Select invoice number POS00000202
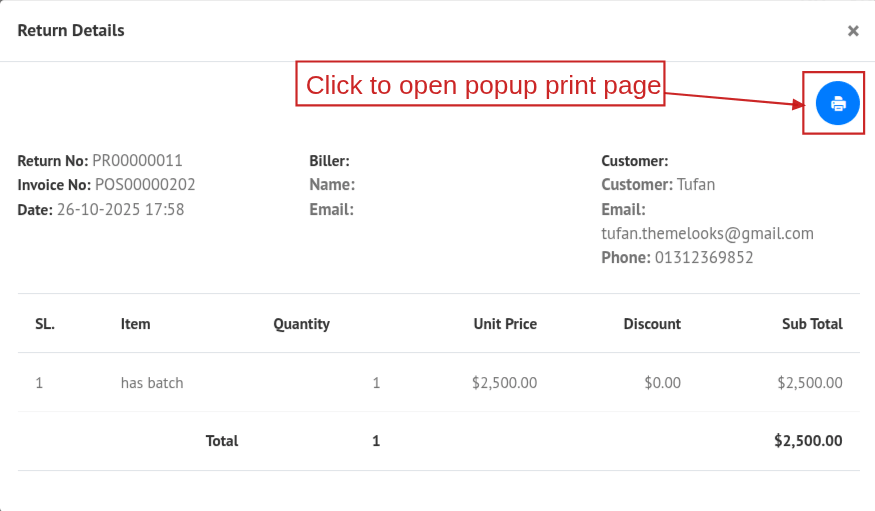Screen dimensions: 875x511 (x=145, y=184)
